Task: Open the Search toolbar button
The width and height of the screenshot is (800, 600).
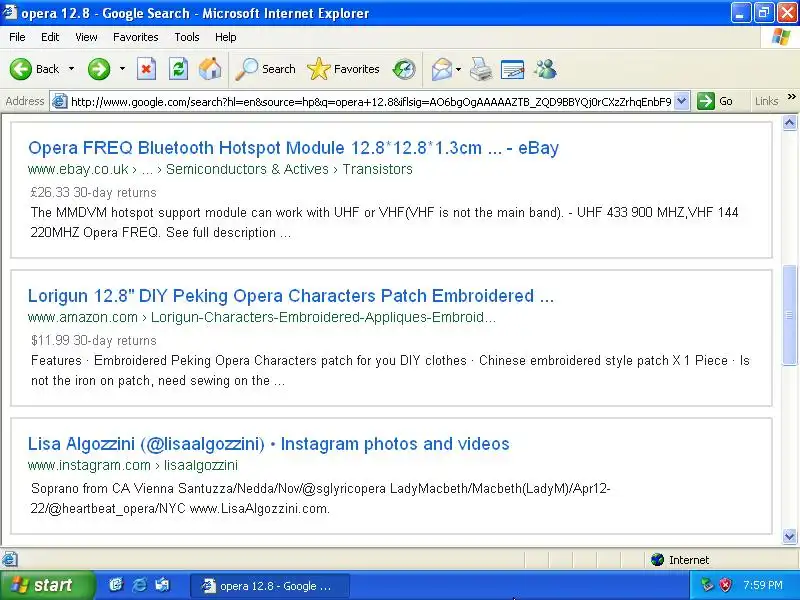Action: click(x=265, y=69)
